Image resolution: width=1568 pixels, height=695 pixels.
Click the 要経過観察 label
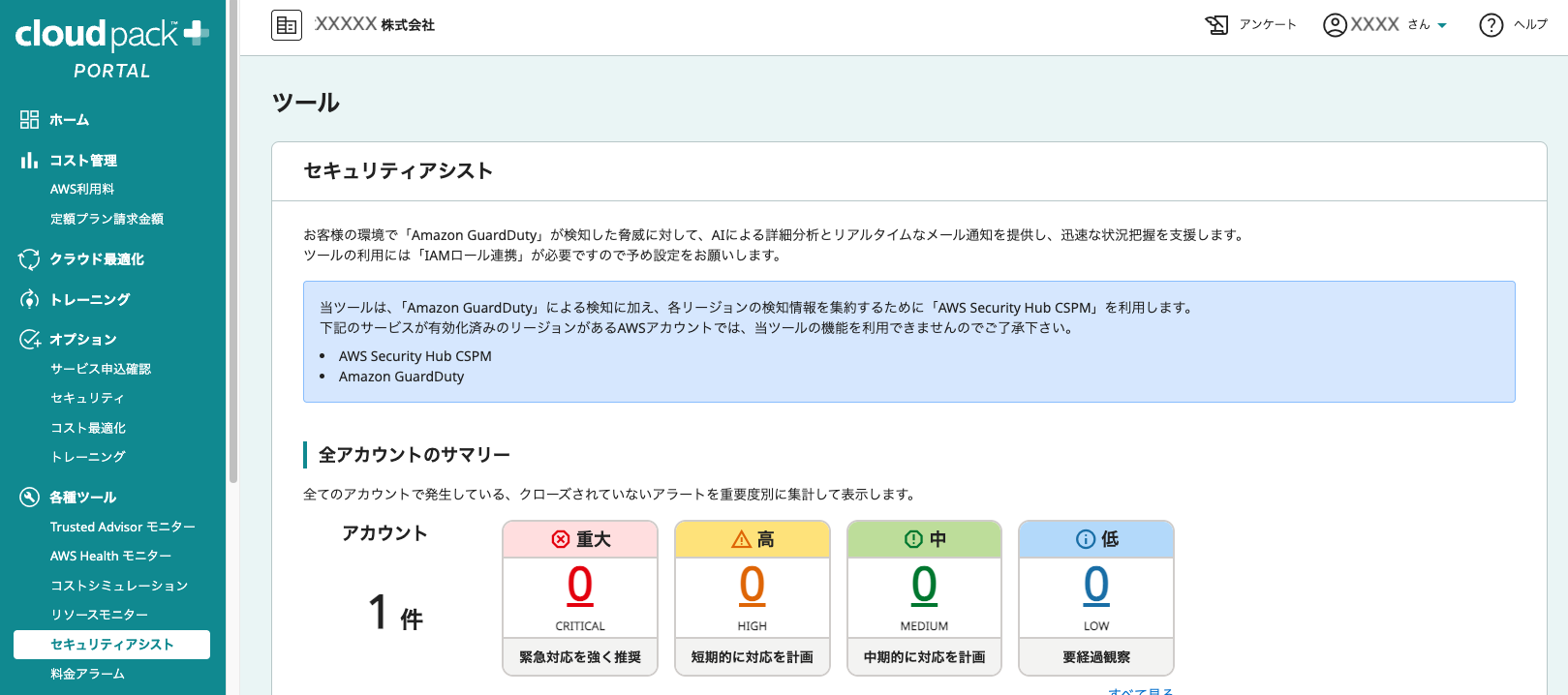coord(1096,657)
